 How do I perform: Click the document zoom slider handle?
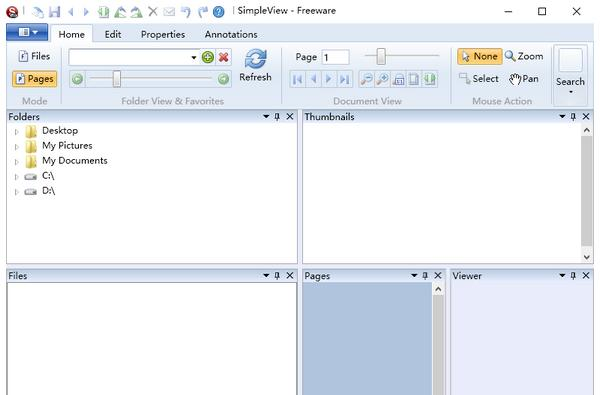381,57
